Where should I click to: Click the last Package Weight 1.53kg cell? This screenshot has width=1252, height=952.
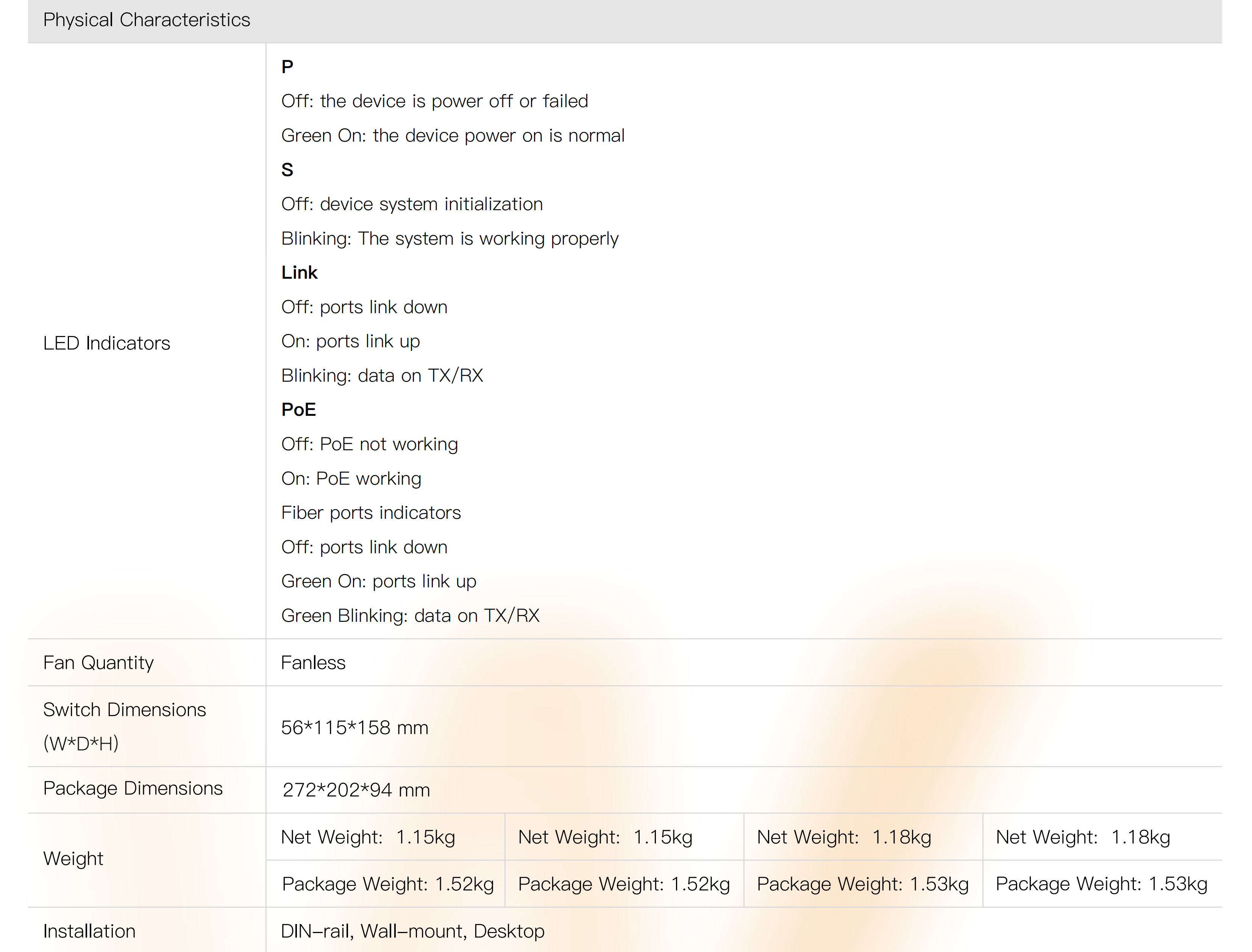pyautogui.click(x=1101, y=885)
